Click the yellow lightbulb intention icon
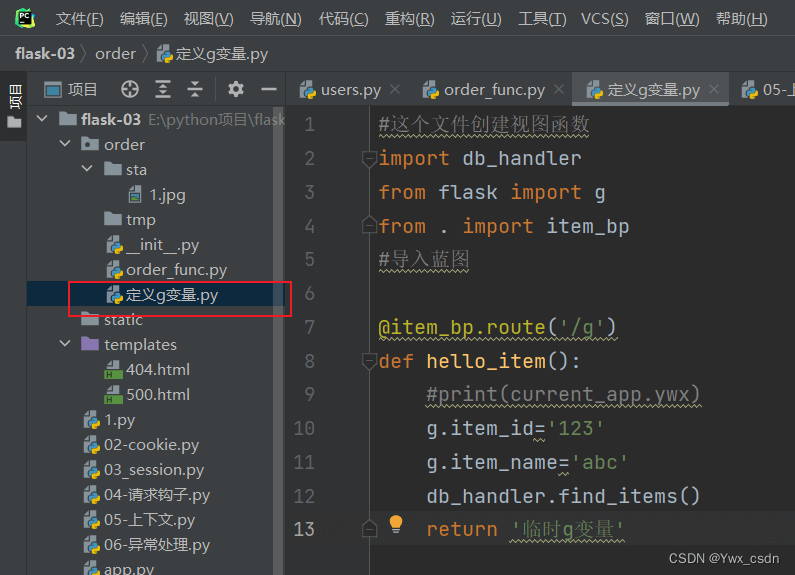 pos(395,524)
